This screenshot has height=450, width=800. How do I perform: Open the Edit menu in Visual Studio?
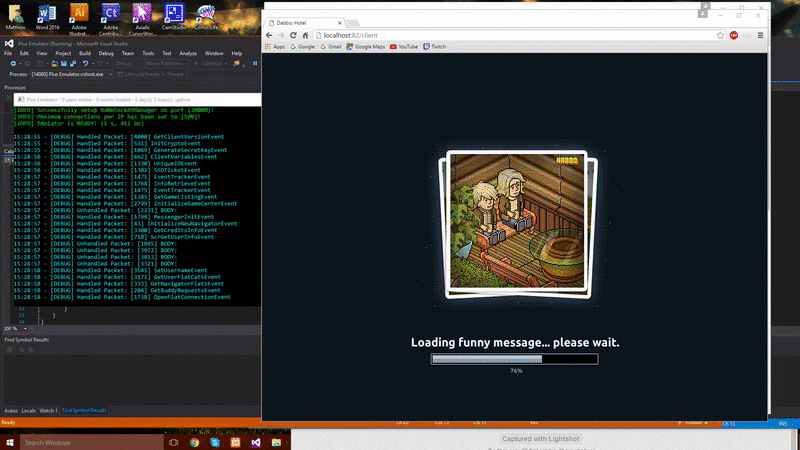point(24,53)
